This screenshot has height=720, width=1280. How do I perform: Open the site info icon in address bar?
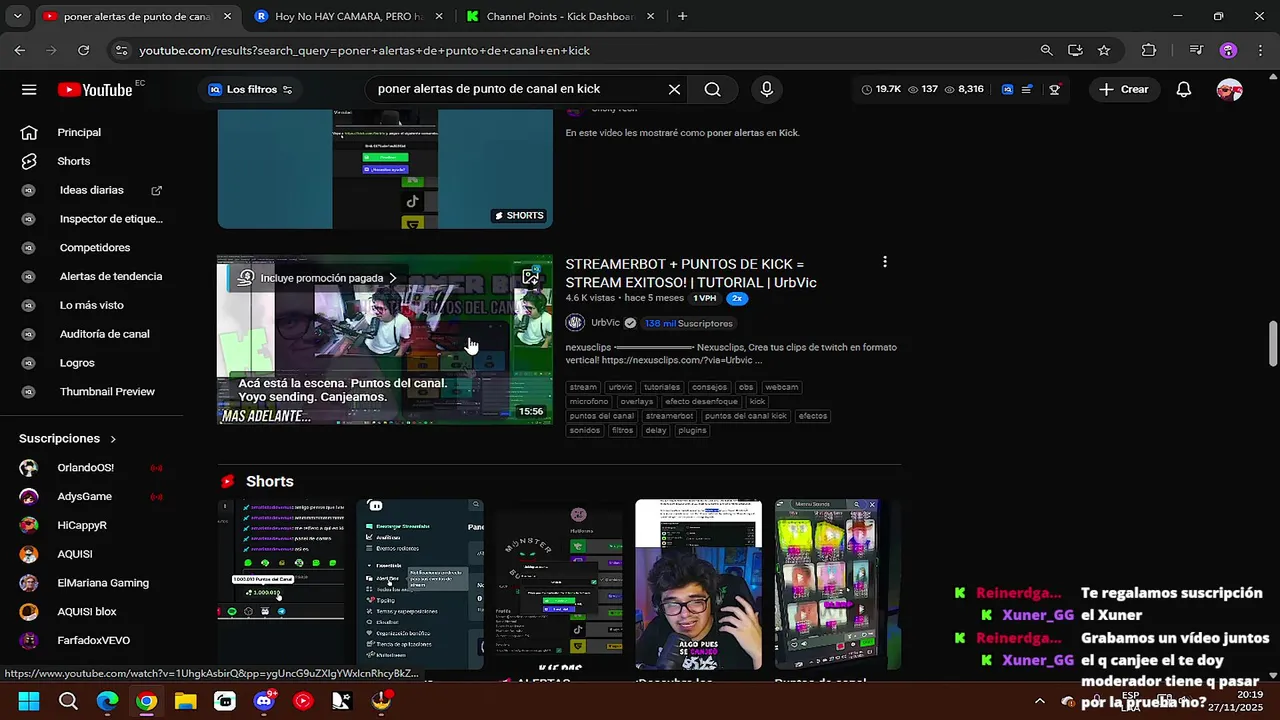point(121,50)
